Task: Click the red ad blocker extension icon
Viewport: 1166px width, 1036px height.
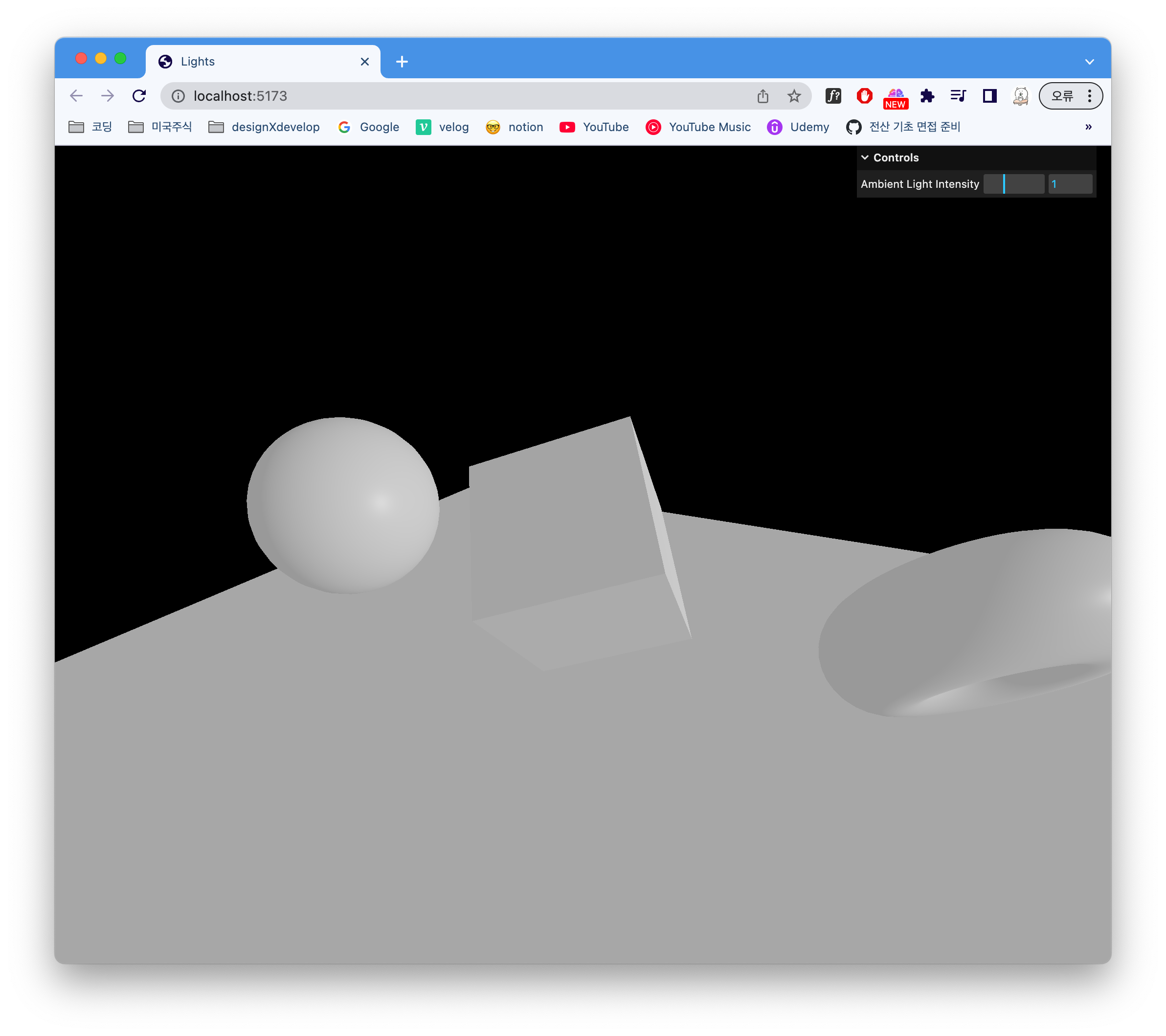Action: point(864,96)
